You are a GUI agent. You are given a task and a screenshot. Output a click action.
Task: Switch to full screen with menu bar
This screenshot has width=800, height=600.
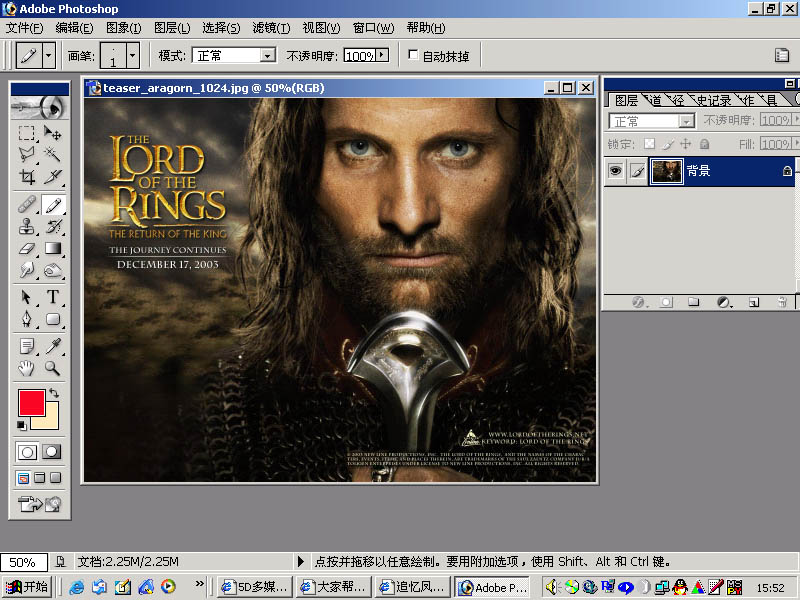tap(39, 478)
